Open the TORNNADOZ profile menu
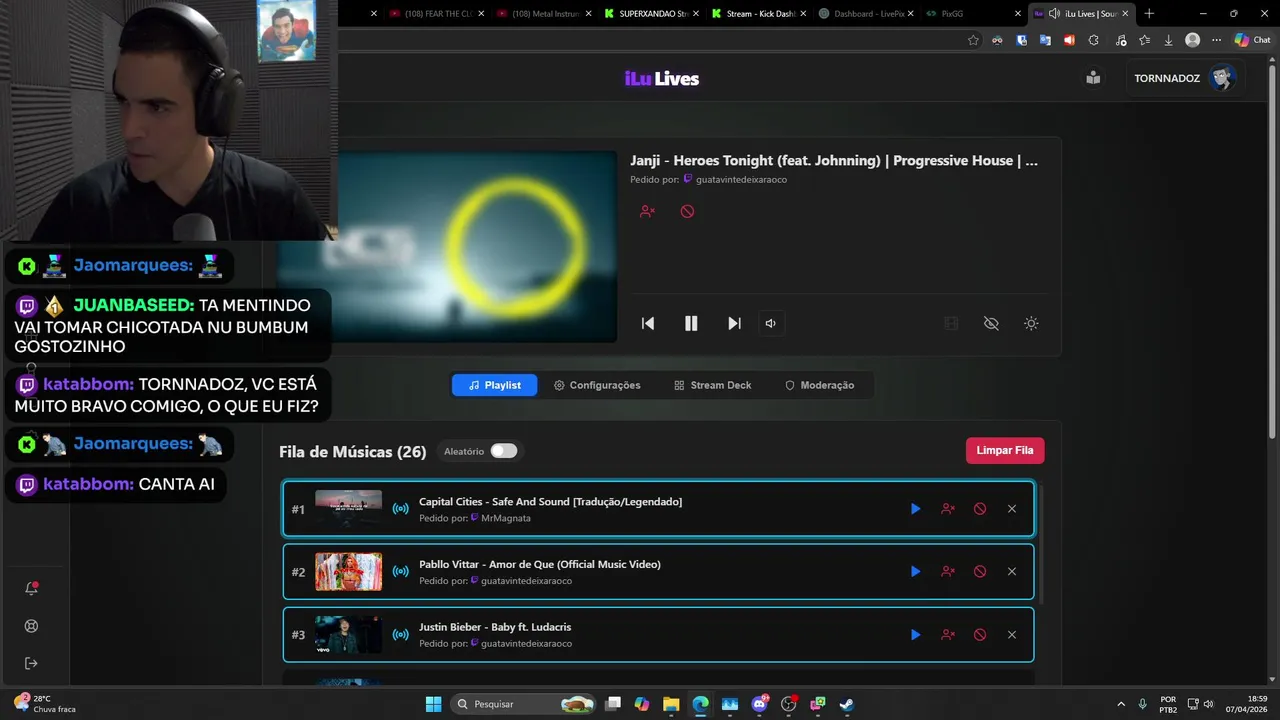Screen dimensions: 1280x720 1184,78
